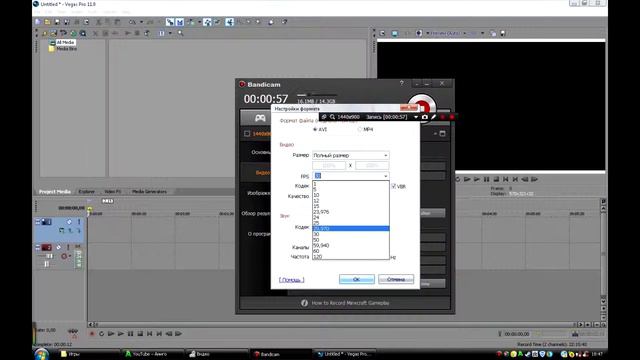The width and height of the screenshot is (640, 360).
Task: Click Play in Vegas timeline transport
Action: 121,334
